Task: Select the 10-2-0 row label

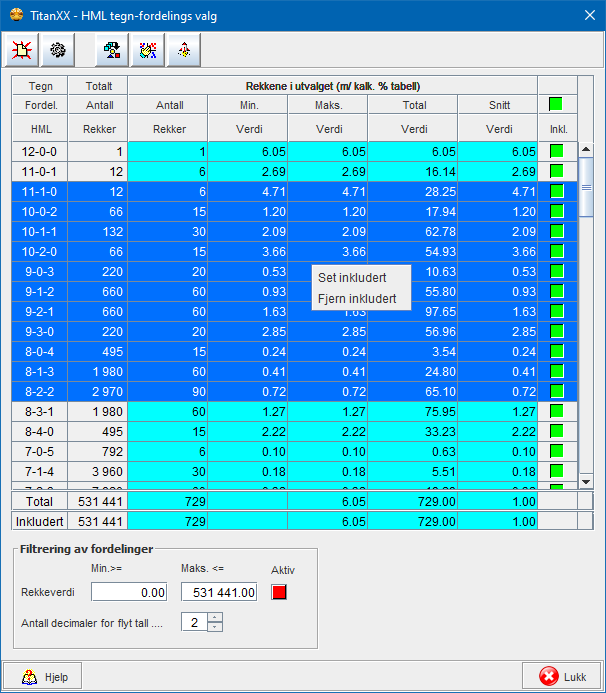Action: pos(39,251)
